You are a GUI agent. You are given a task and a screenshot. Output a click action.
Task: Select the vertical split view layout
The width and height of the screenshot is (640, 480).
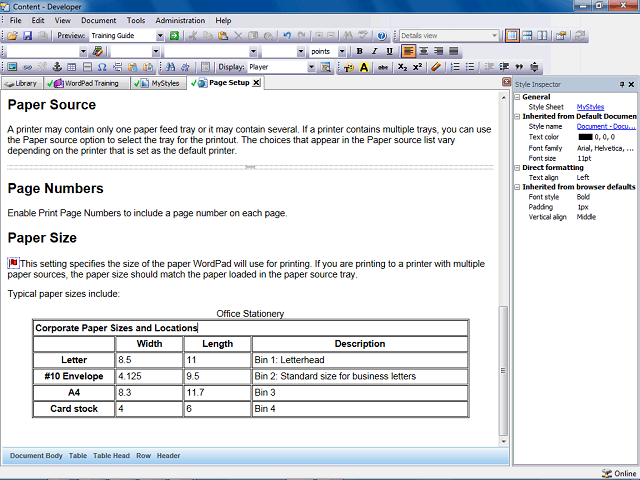pyautogui.click(x=542, y=36)
